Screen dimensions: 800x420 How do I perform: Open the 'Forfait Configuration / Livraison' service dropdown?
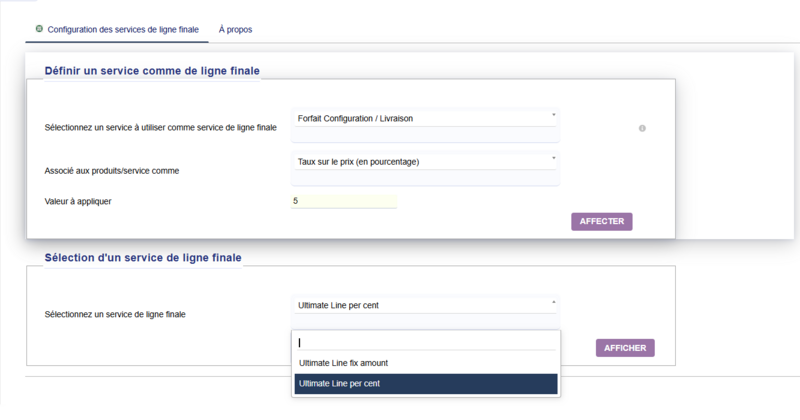tap(420, 118)
